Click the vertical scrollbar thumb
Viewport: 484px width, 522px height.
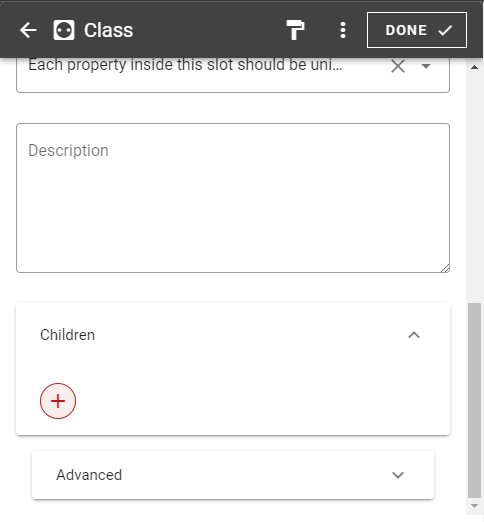point(475,400)
